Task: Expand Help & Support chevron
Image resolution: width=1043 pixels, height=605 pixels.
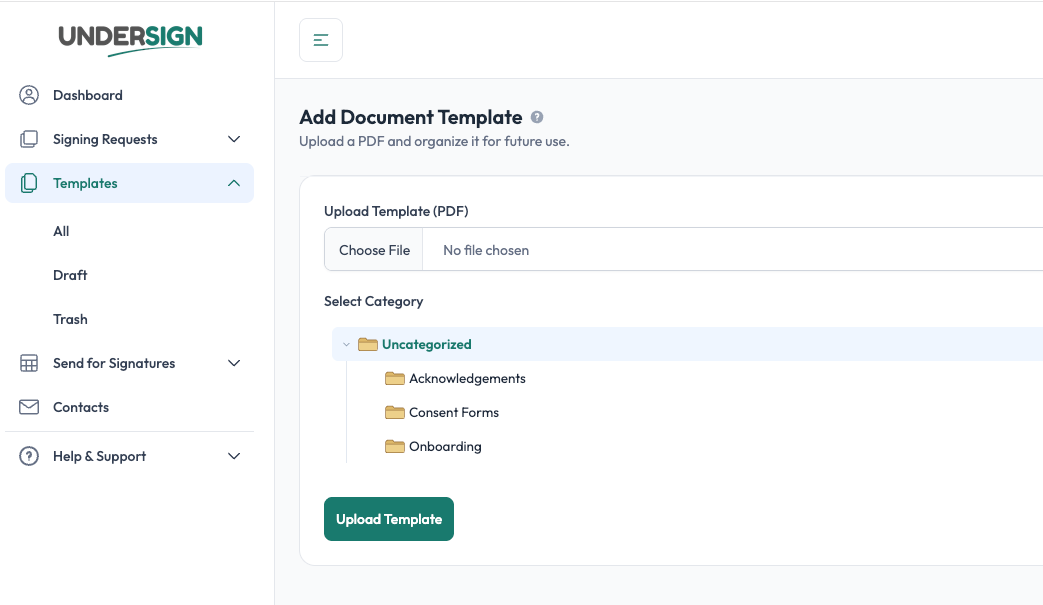Action: [x=234, y=456]
